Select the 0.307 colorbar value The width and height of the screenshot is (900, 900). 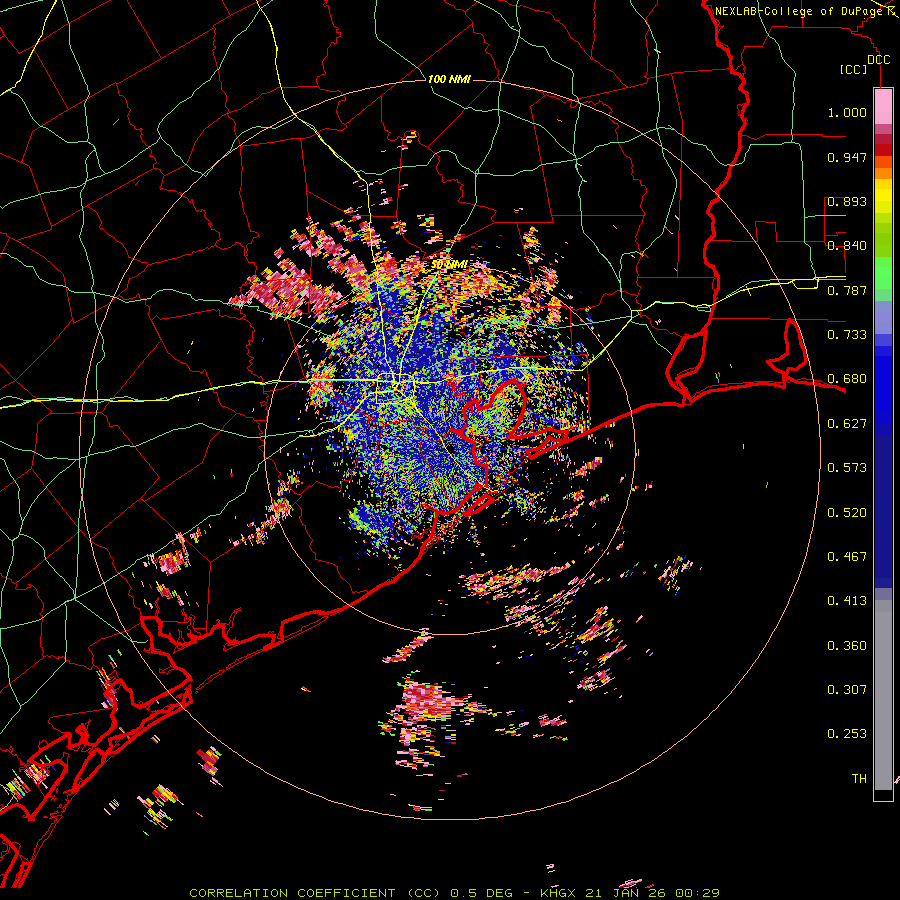pyautogui.click(x=847, y=690)
